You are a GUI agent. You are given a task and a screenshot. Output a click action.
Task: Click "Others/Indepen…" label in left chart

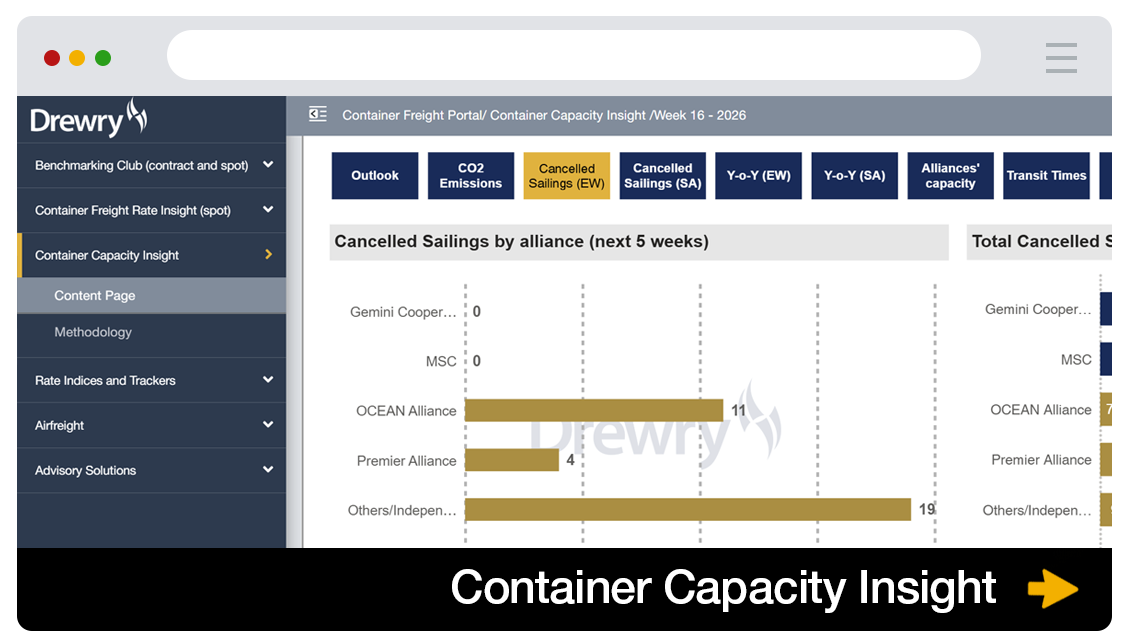[x=402, y=510]
